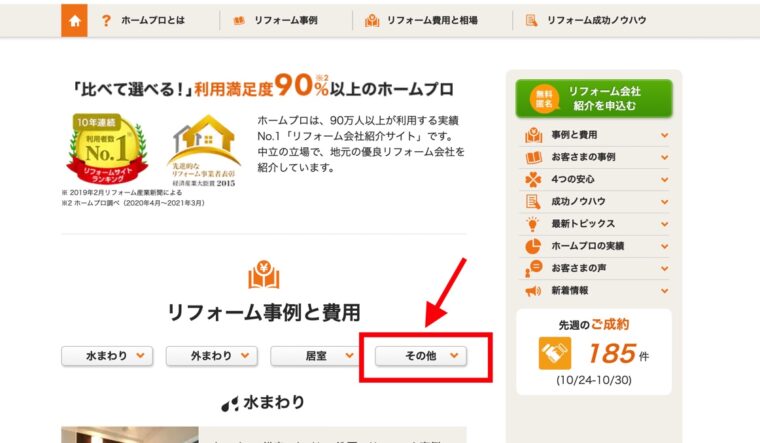
Task: Expand the 成功ノウハウ chevron
Action: click(664, 202)
